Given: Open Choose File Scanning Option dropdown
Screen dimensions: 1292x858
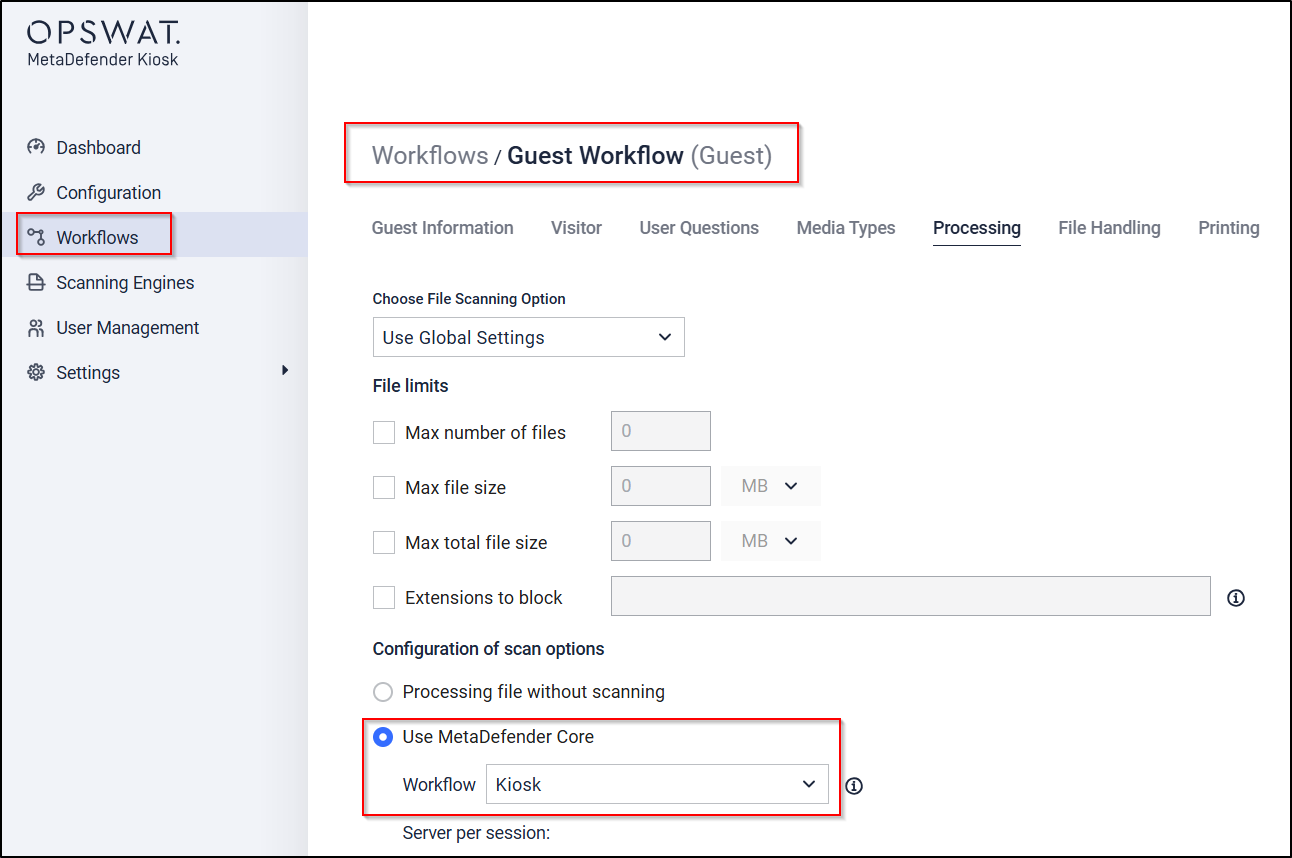Looking at the screenshot, I should [x=528, y=337].
